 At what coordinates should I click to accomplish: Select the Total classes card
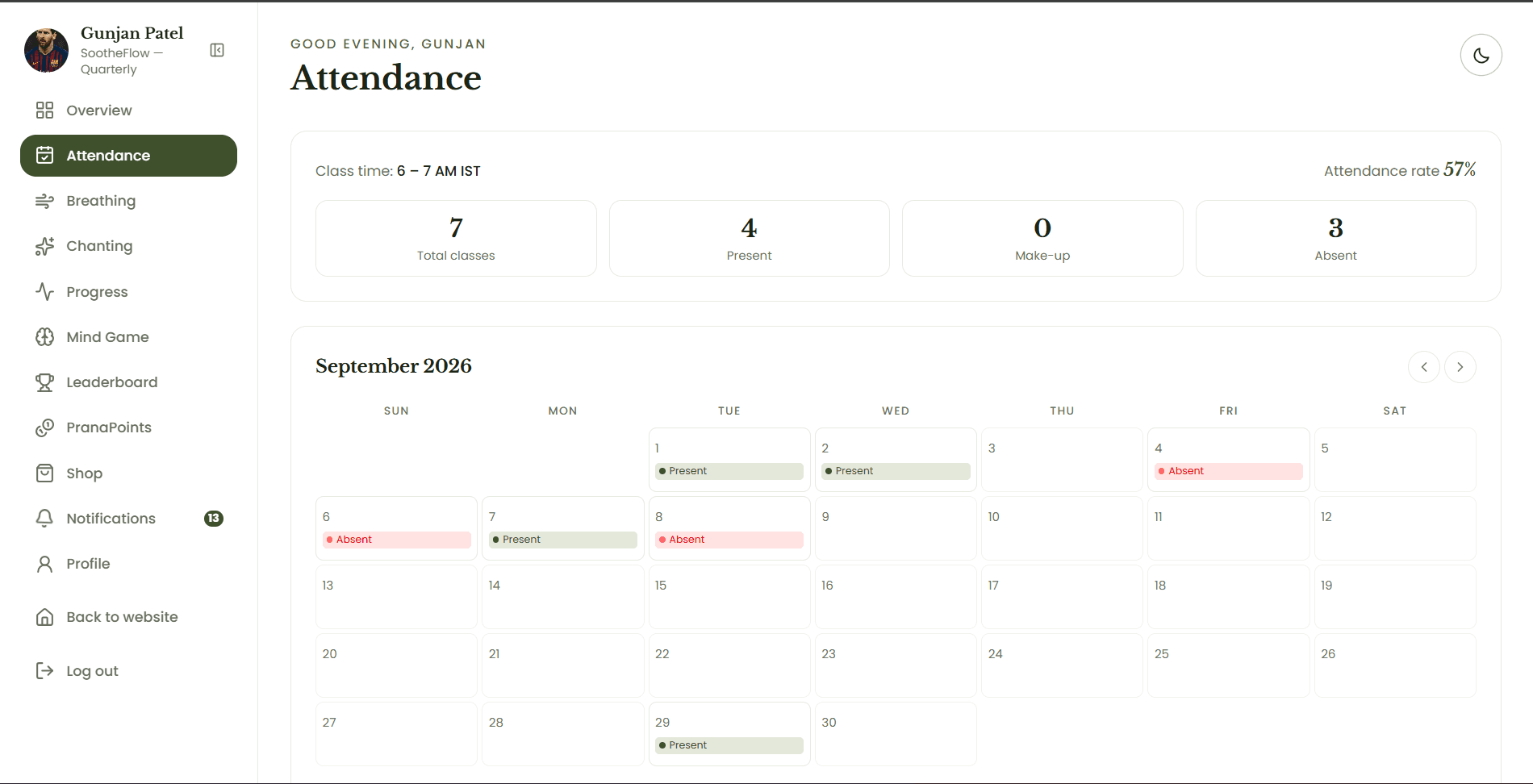[x=456, y=238]
